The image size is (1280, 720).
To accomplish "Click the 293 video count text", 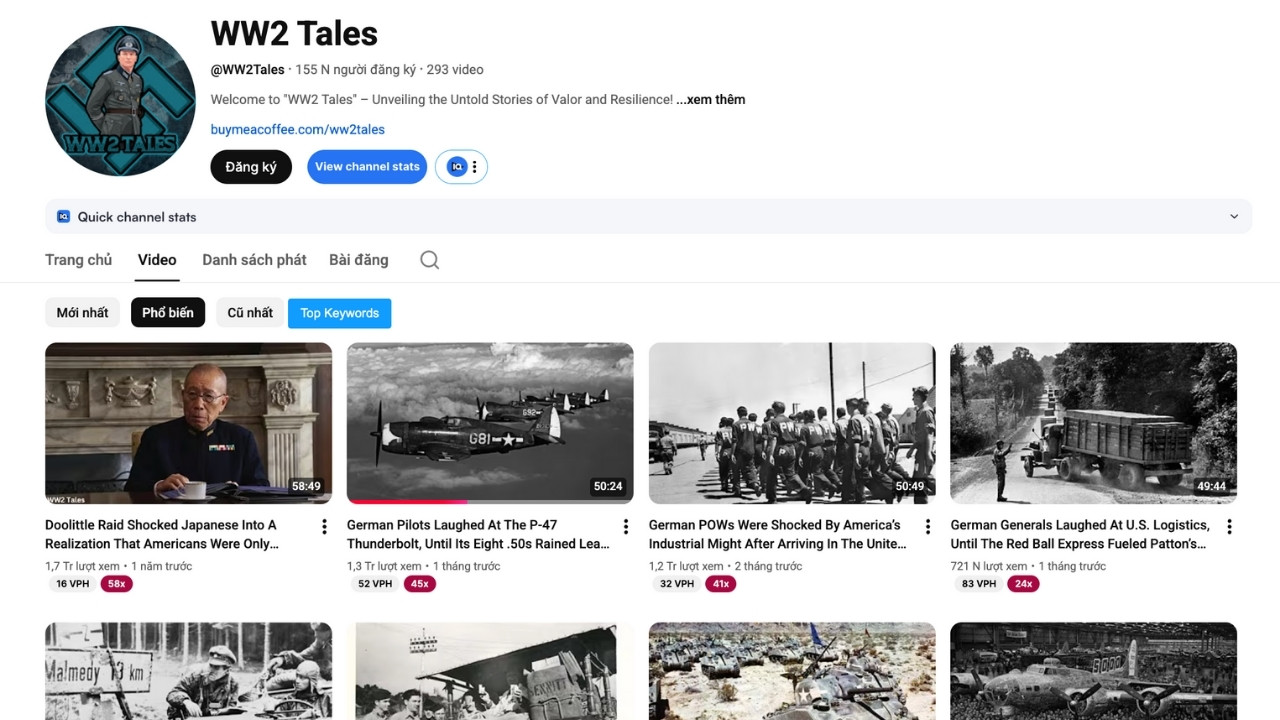I will (455, 70).
